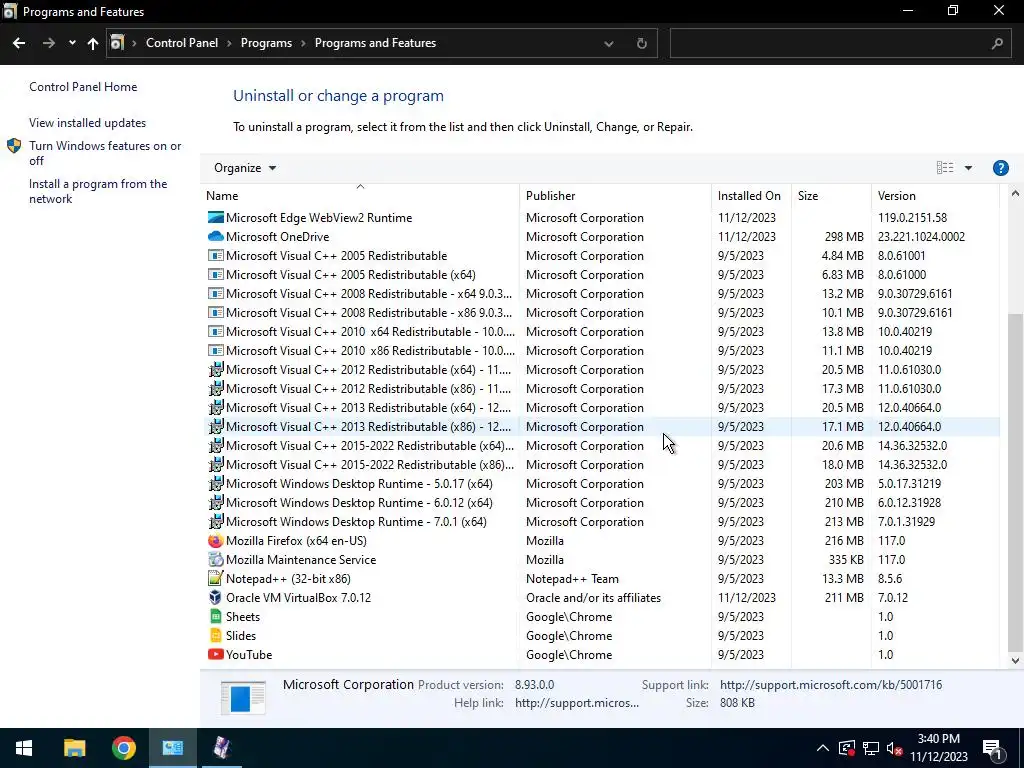Viewport: 1024px width, 768px height.
Task: Expand the chevron after Programs breadcrumb
Action: 304,43
